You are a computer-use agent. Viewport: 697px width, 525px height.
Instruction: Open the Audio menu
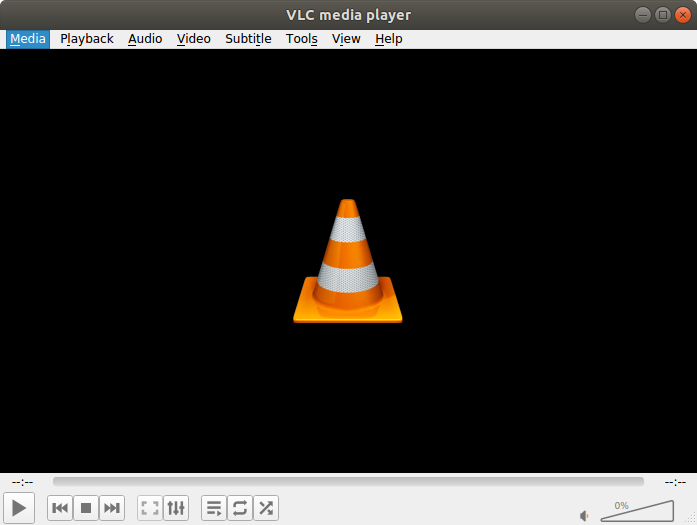coord(145,39)
